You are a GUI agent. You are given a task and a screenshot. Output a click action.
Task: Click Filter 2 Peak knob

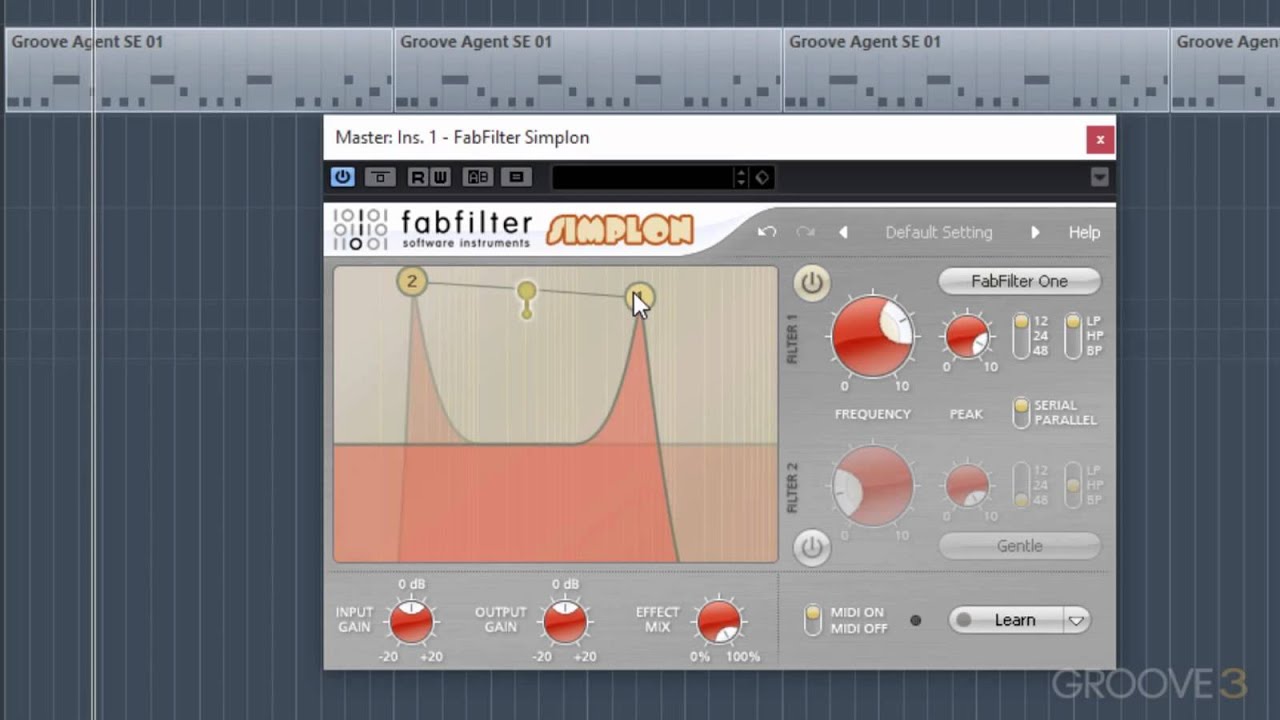(x=967, y=486)
